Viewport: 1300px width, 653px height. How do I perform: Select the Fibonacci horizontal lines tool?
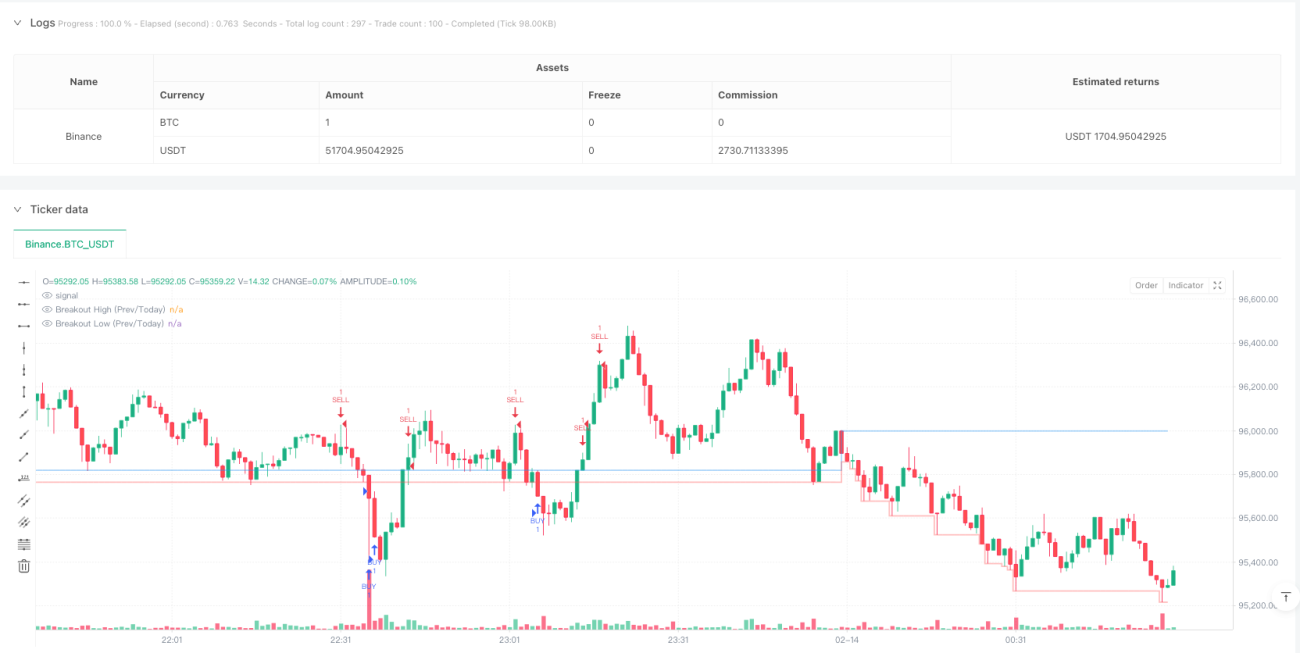click(x=24, y=544)
